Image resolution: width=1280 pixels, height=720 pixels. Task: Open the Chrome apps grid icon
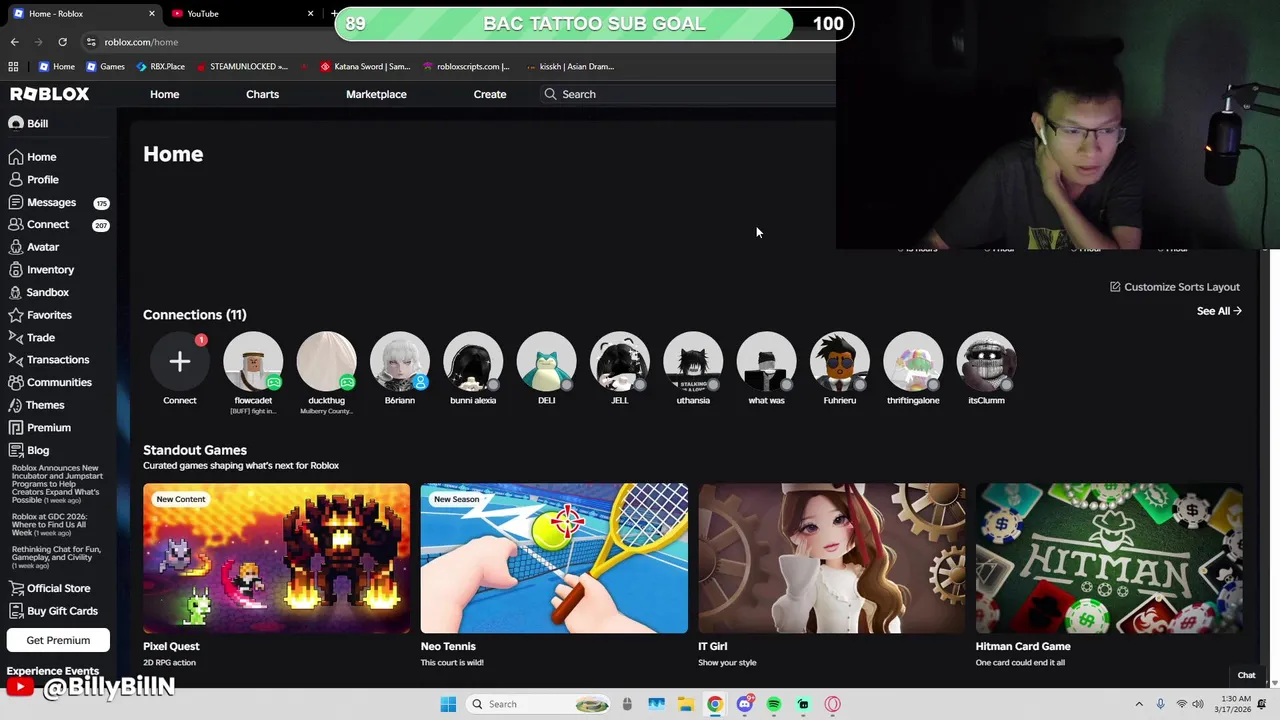click(13, 67)
